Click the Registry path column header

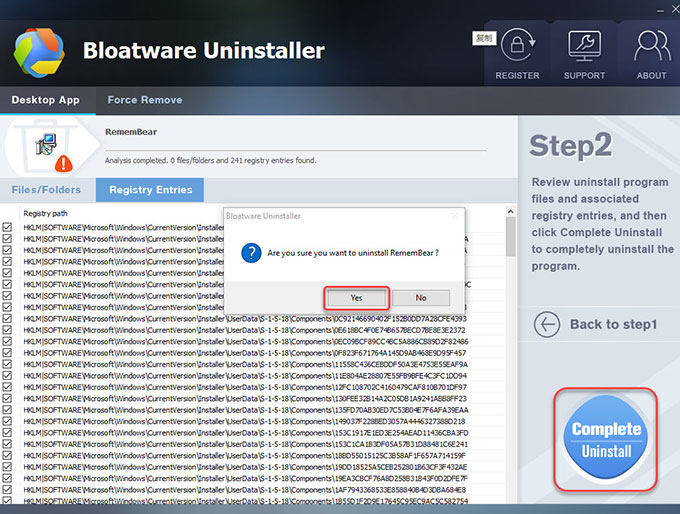click(46, 213)
